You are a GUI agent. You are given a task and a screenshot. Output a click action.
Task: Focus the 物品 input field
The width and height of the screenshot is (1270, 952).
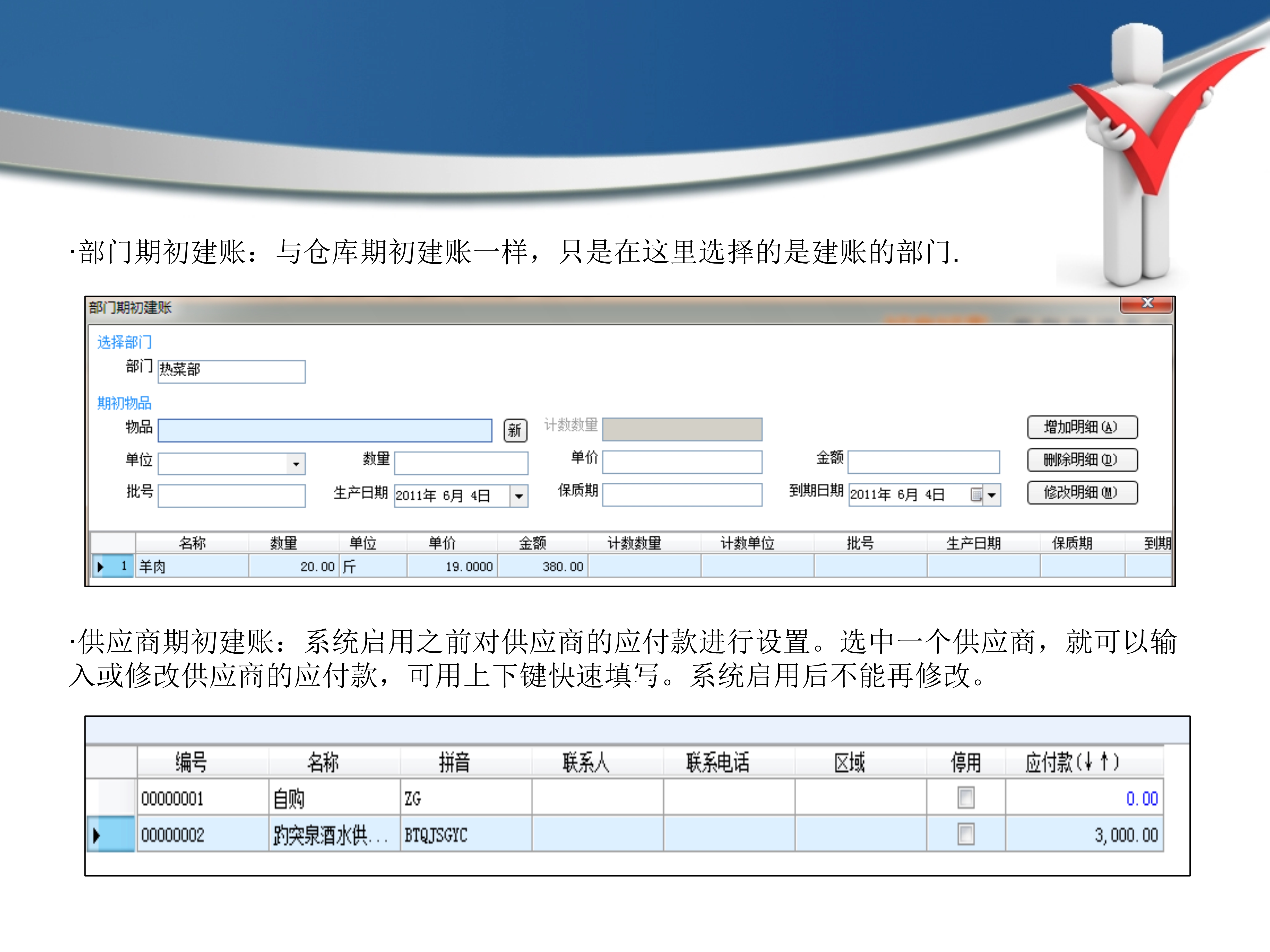click(x=325, y=430)
